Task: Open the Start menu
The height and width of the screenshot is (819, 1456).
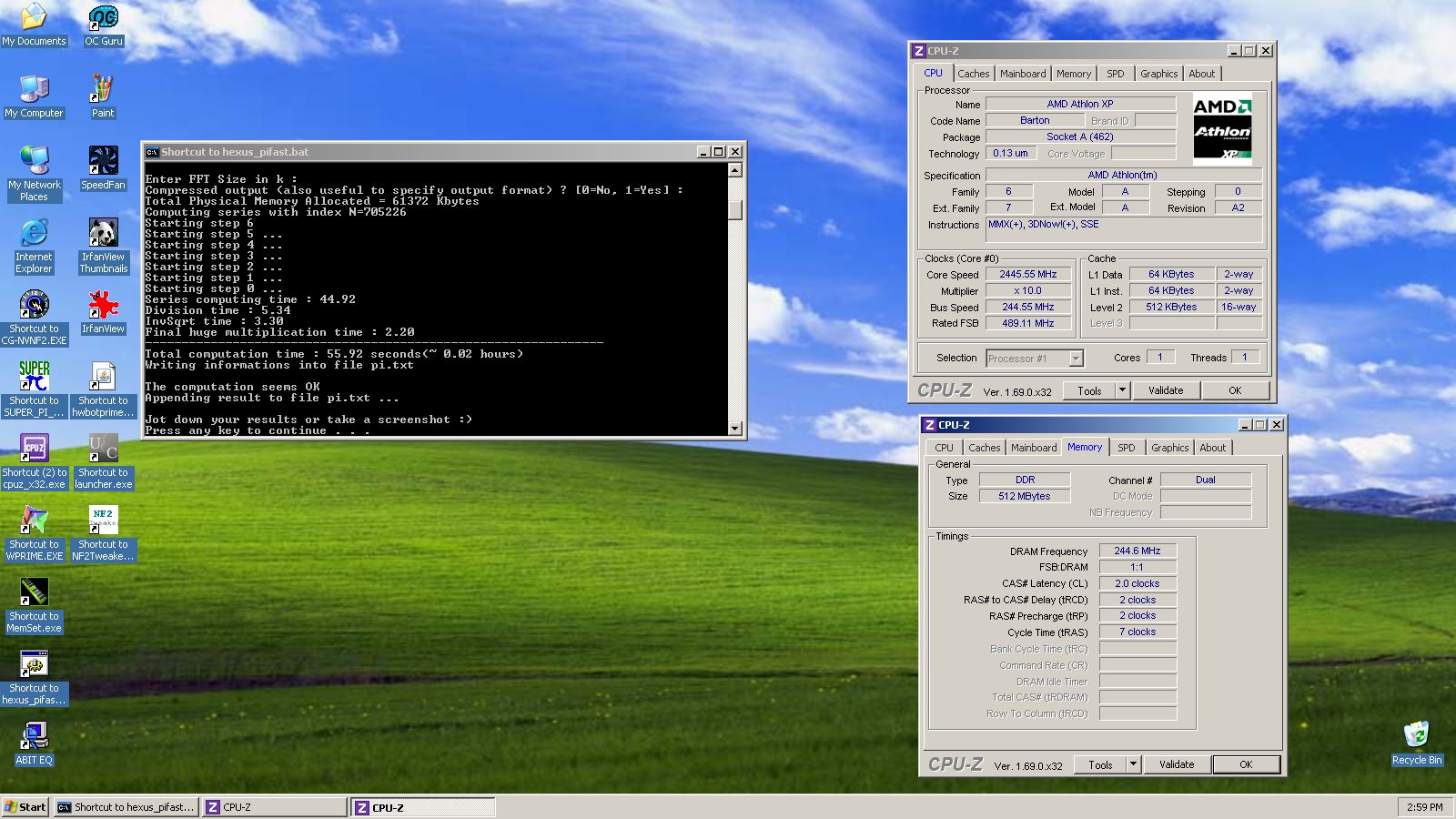Action: tap(25, 807)
